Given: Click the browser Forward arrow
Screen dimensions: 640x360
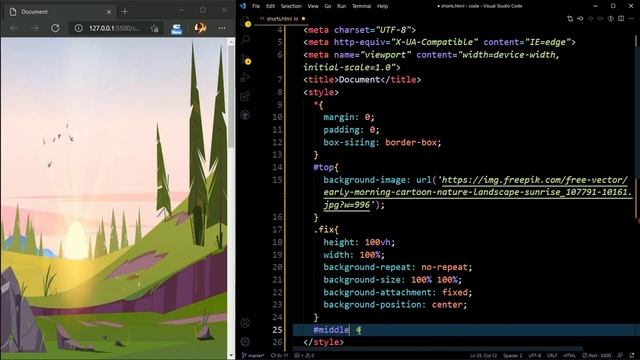Looking at the screenshot, I should click(35, 28).
